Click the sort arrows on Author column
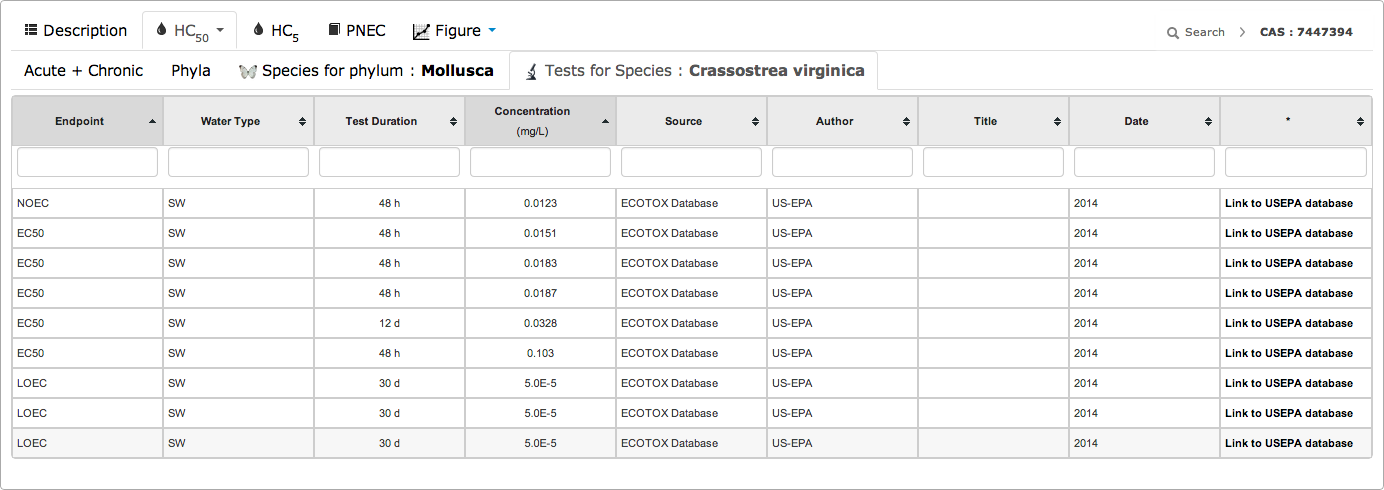The height and width of the screenshot is (490, 1384). [906, 121]
